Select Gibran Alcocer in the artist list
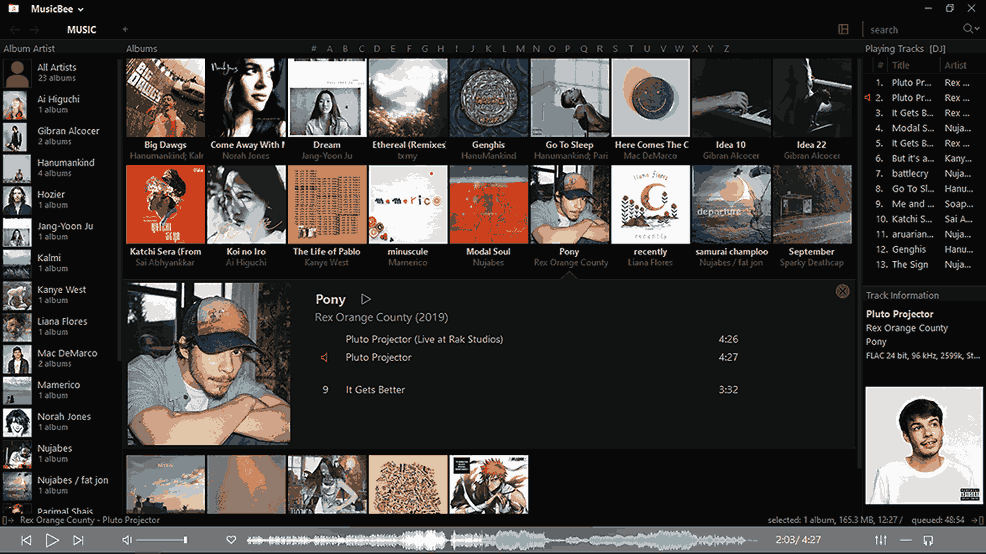The width and height of the screenshot is (986, 554). point(60,136)
